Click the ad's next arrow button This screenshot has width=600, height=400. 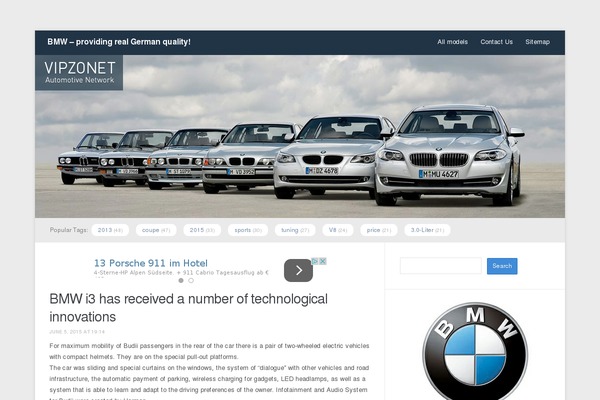pyautogui.click(x=298, y=270)
